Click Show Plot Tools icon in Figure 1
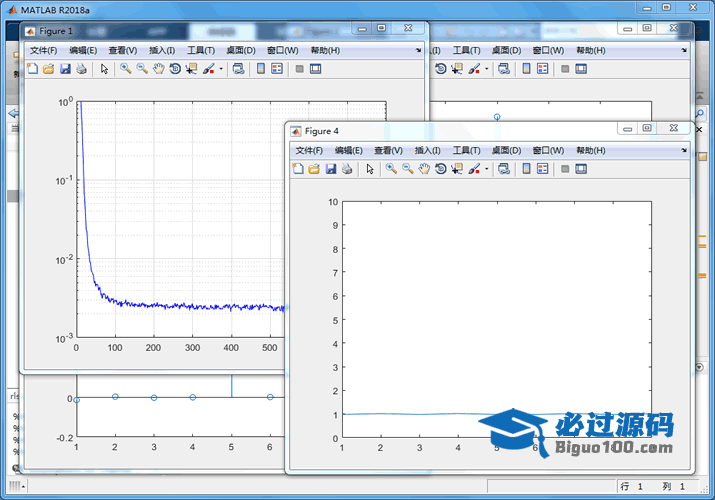Screen dimensions: 715x500 click(x=316, y=69)
